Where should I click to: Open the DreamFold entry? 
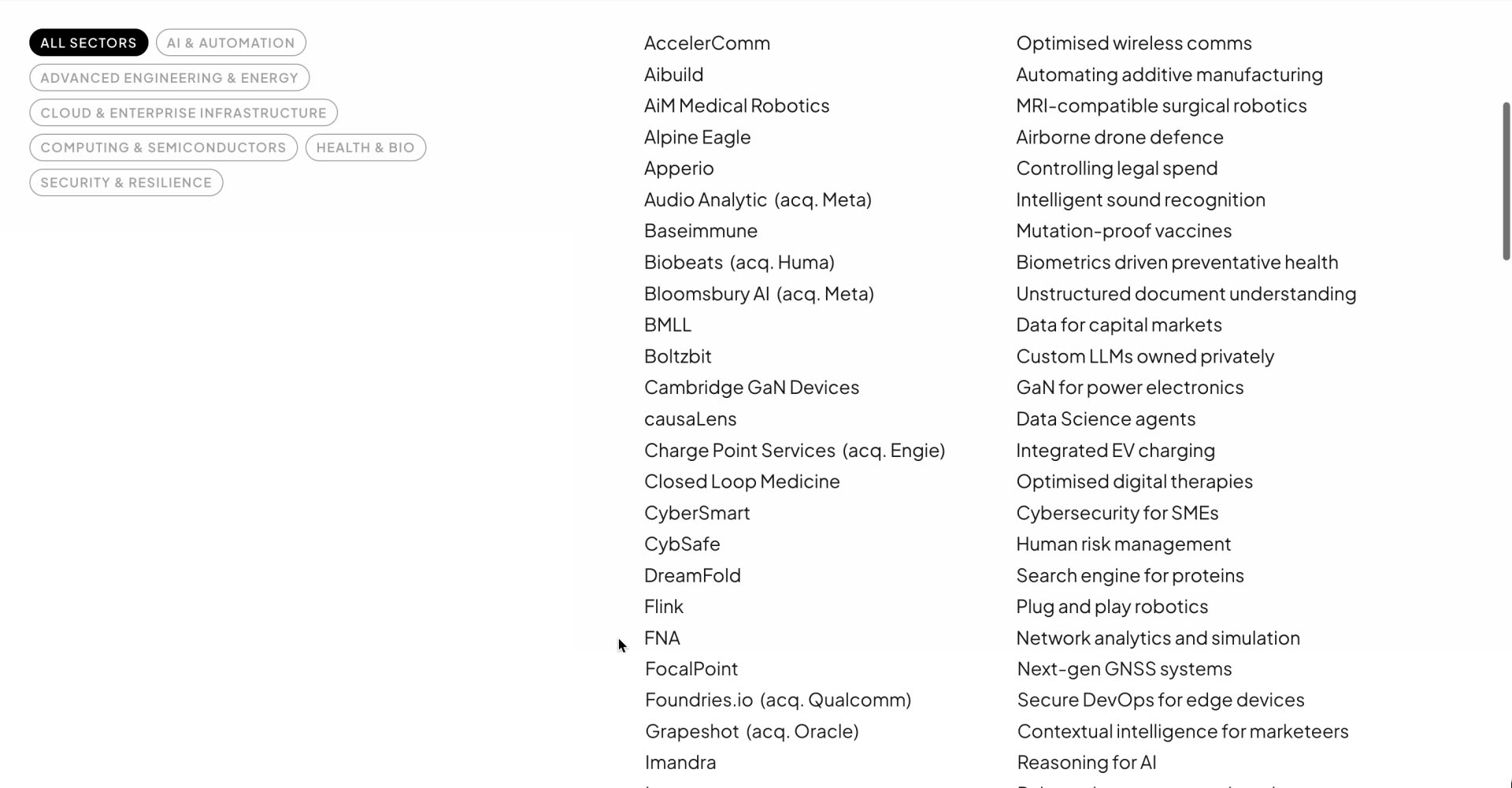[x=692, y=575]
